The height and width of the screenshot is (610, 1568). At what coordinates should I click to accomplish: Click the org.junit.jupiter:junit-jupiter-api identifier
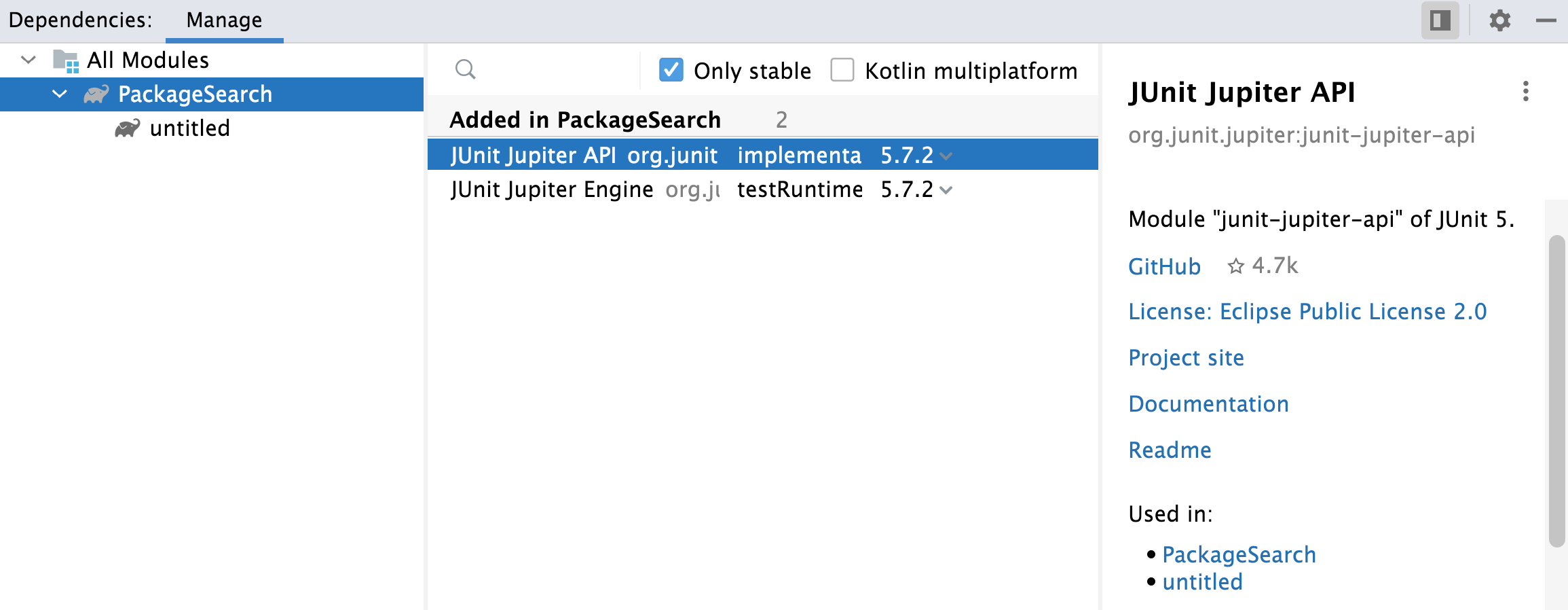coord(1301,135)
